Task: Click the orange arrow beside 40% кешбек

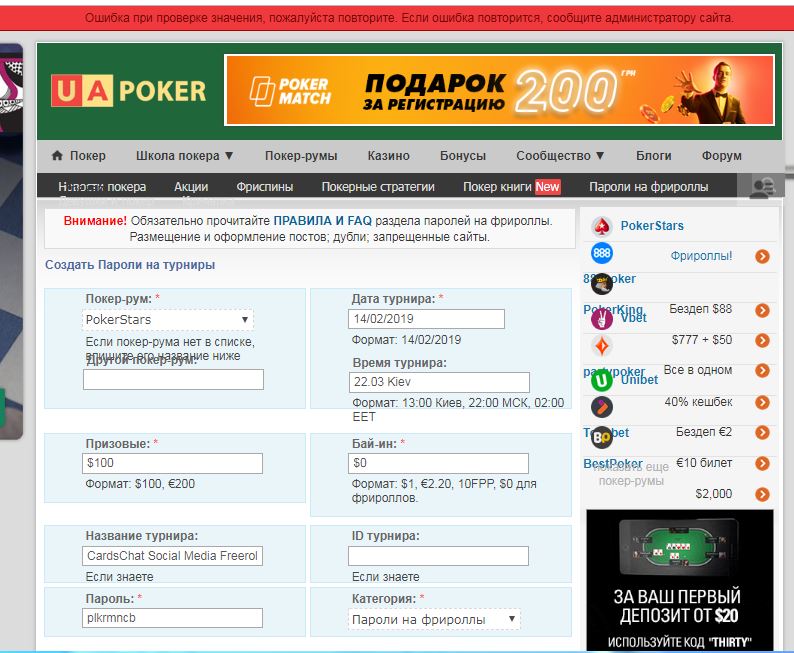Action: coord(762,402)
